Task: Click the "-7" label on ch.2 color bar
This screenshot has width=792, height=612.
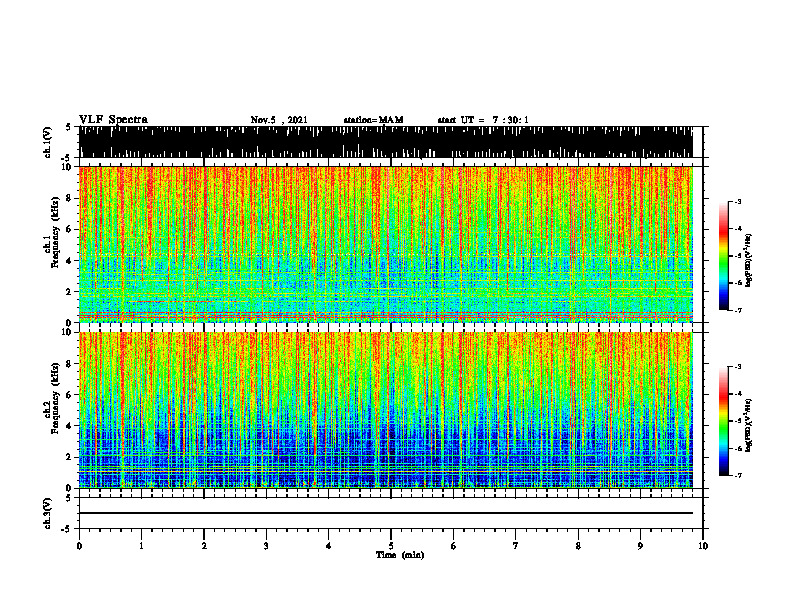Action: point(738,475)
